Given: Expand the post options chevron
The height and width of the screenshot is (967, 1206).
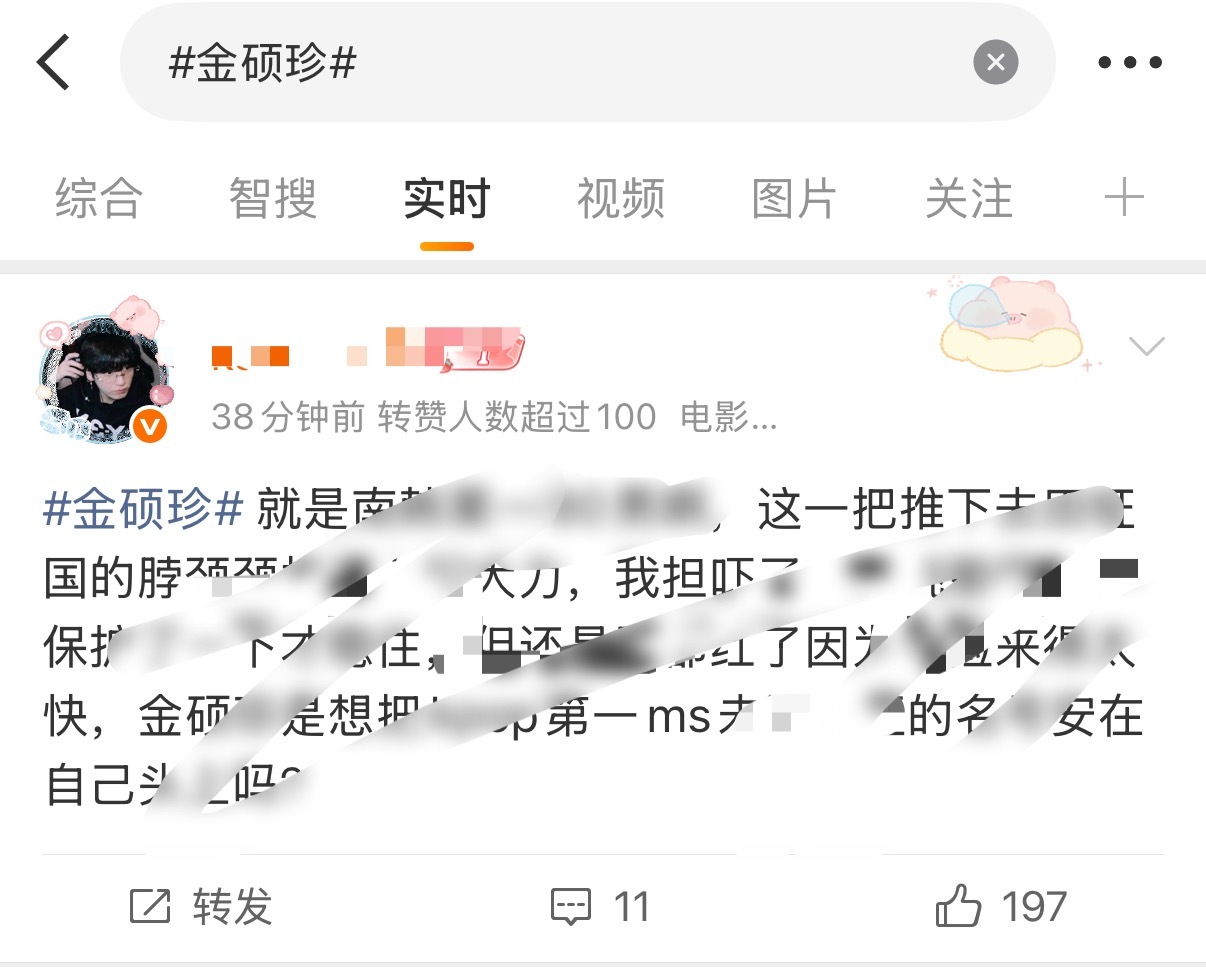Looking at the screenshot, I should (1146, 347).
